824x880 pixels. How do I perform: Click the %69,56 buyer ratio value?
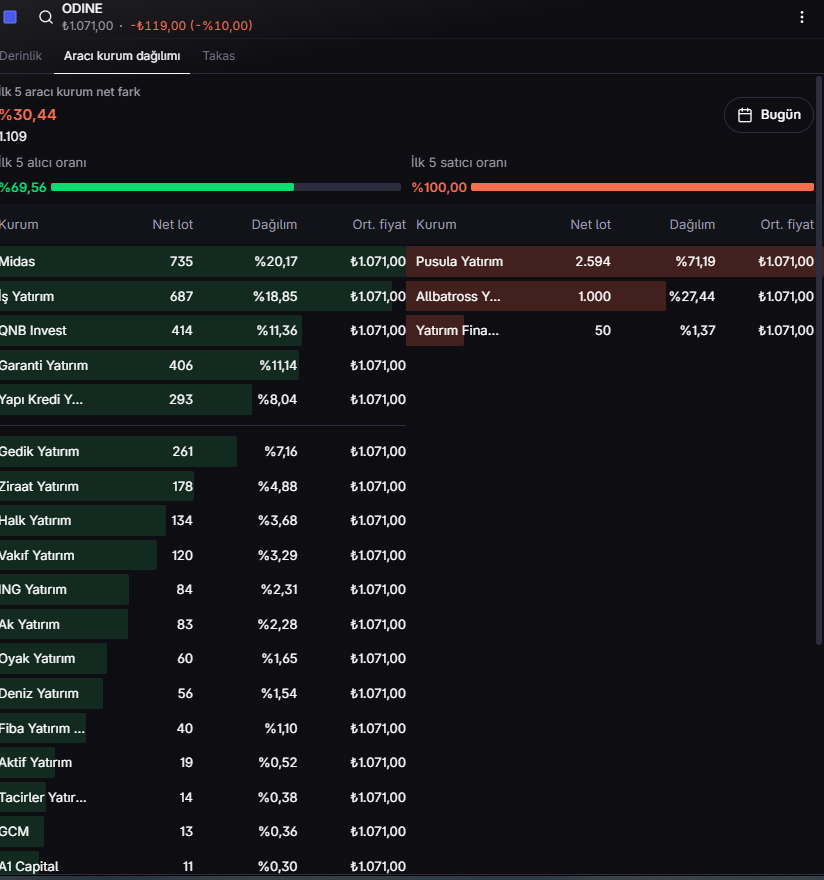click(x=23, y=187)
